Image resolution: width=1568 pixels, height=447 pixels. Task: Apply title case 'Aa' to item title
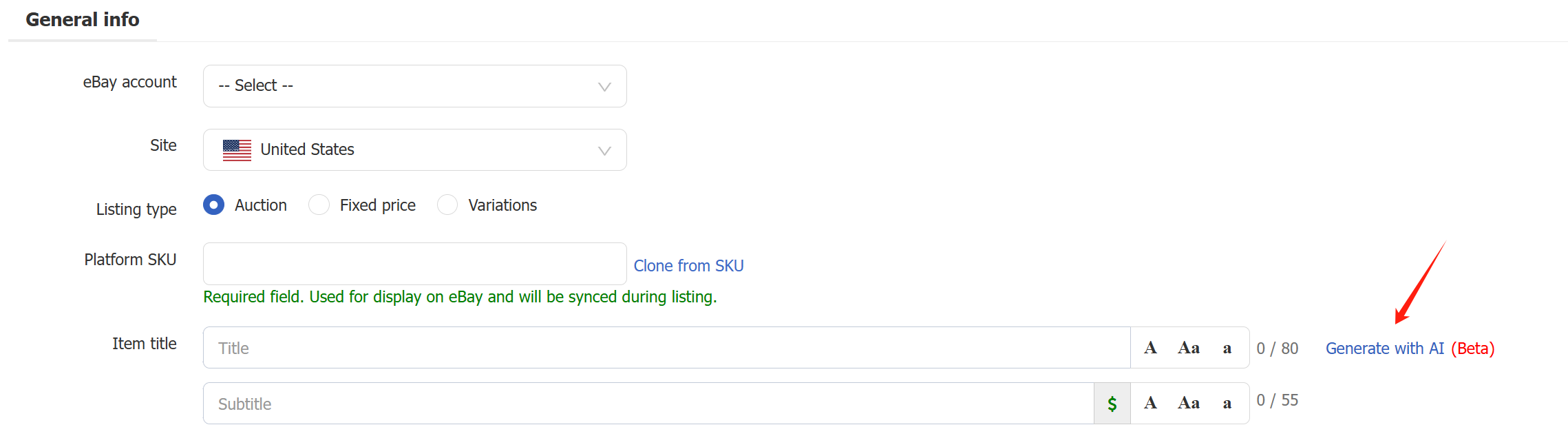1189,348
